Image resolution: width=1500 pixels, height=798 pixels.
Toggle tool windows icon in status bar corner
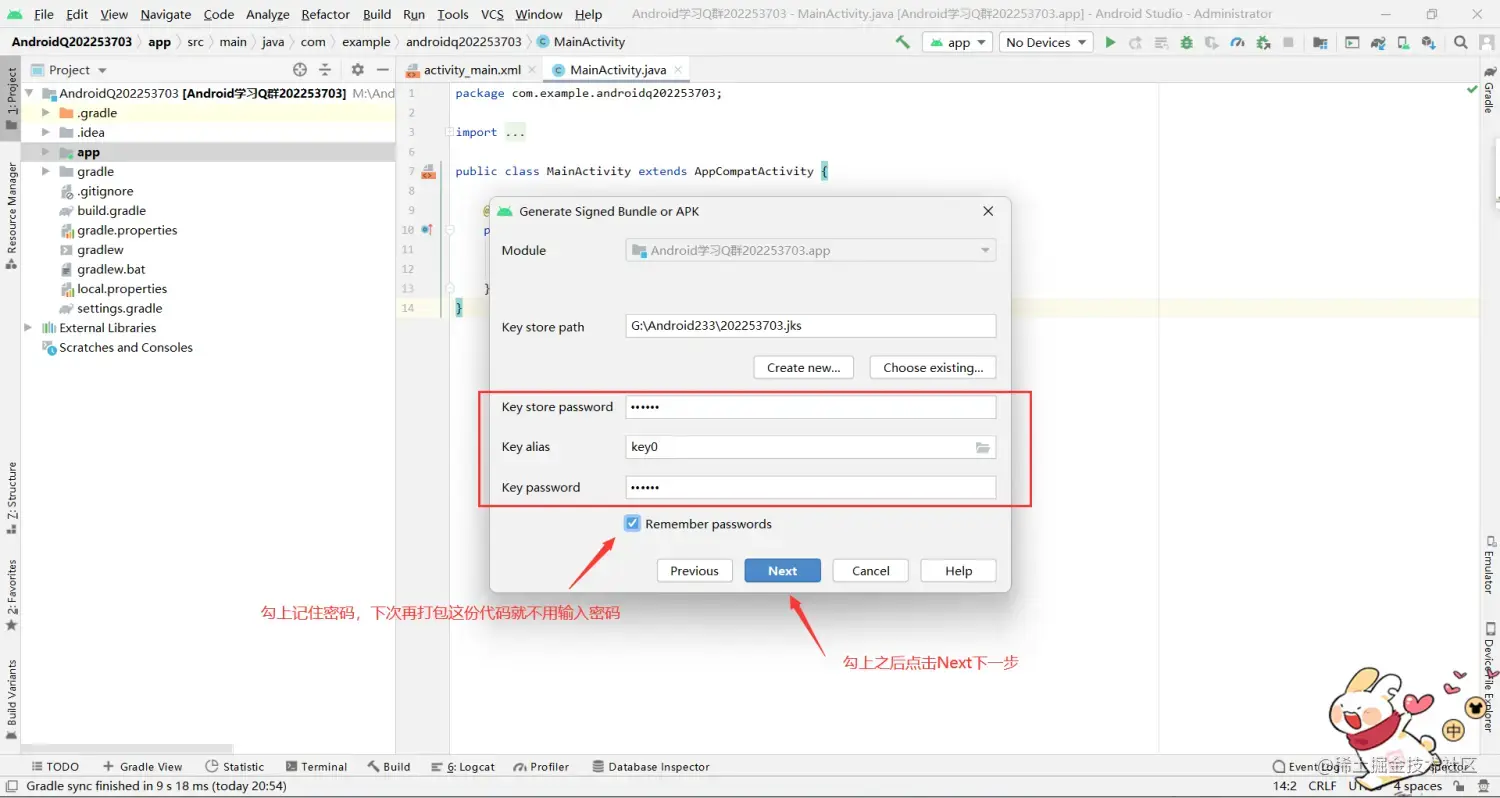point(10,787)
